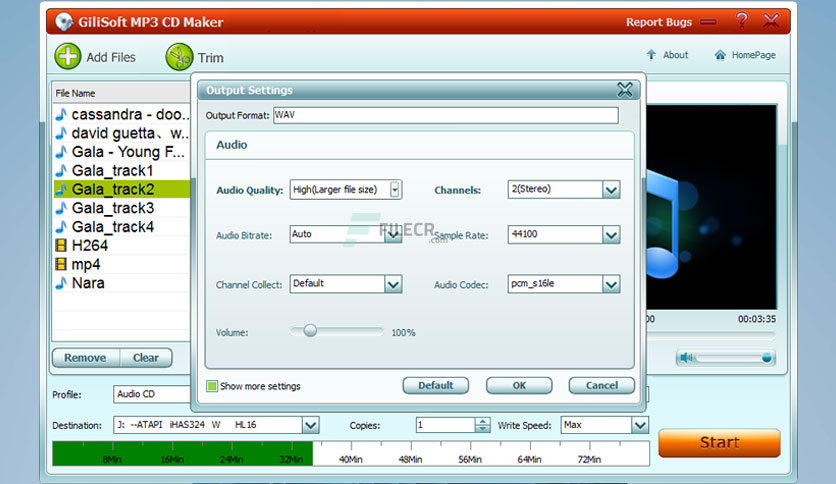The image size is (836, 484).
Task: Mute using the preview speaker icon
Action: coord(686,357)
